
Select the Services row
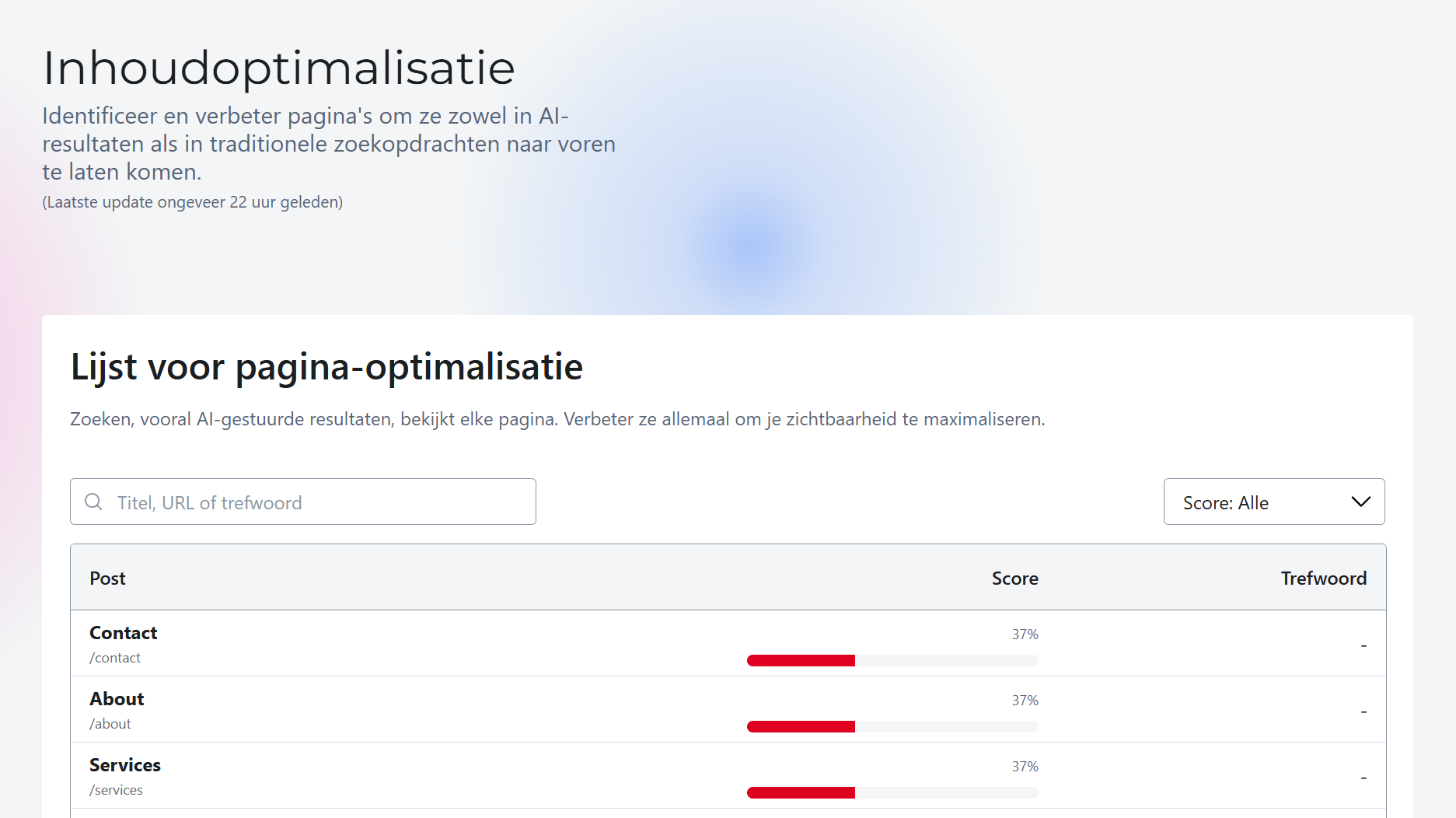click(125, 765)
